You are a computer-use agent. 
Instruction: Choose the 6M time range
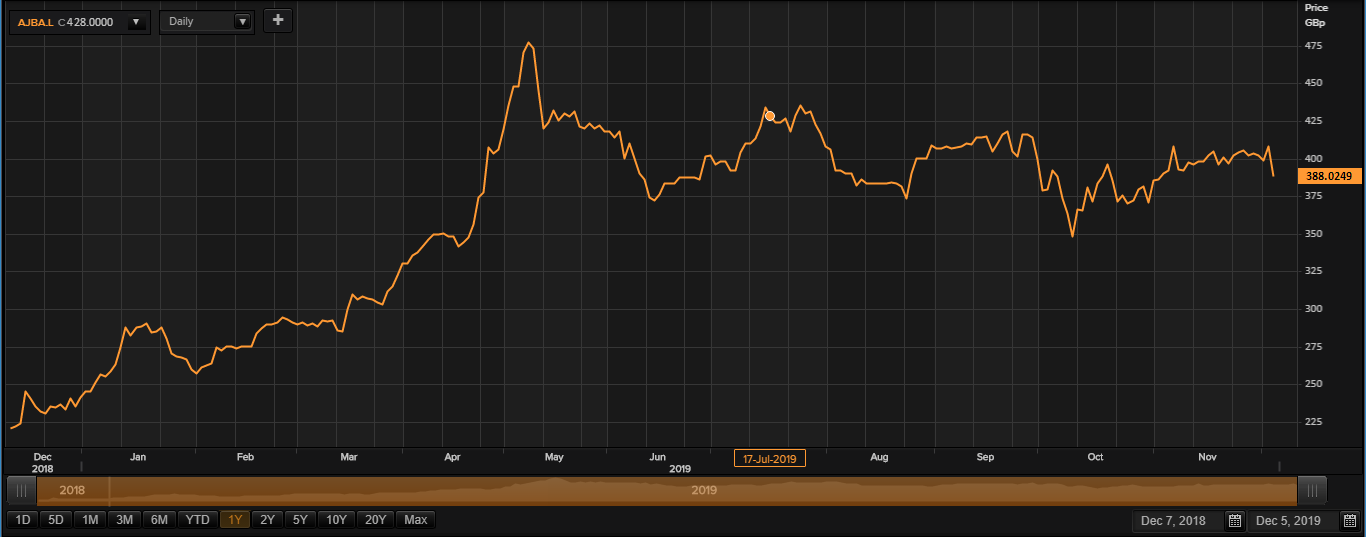tap(160, 520)
